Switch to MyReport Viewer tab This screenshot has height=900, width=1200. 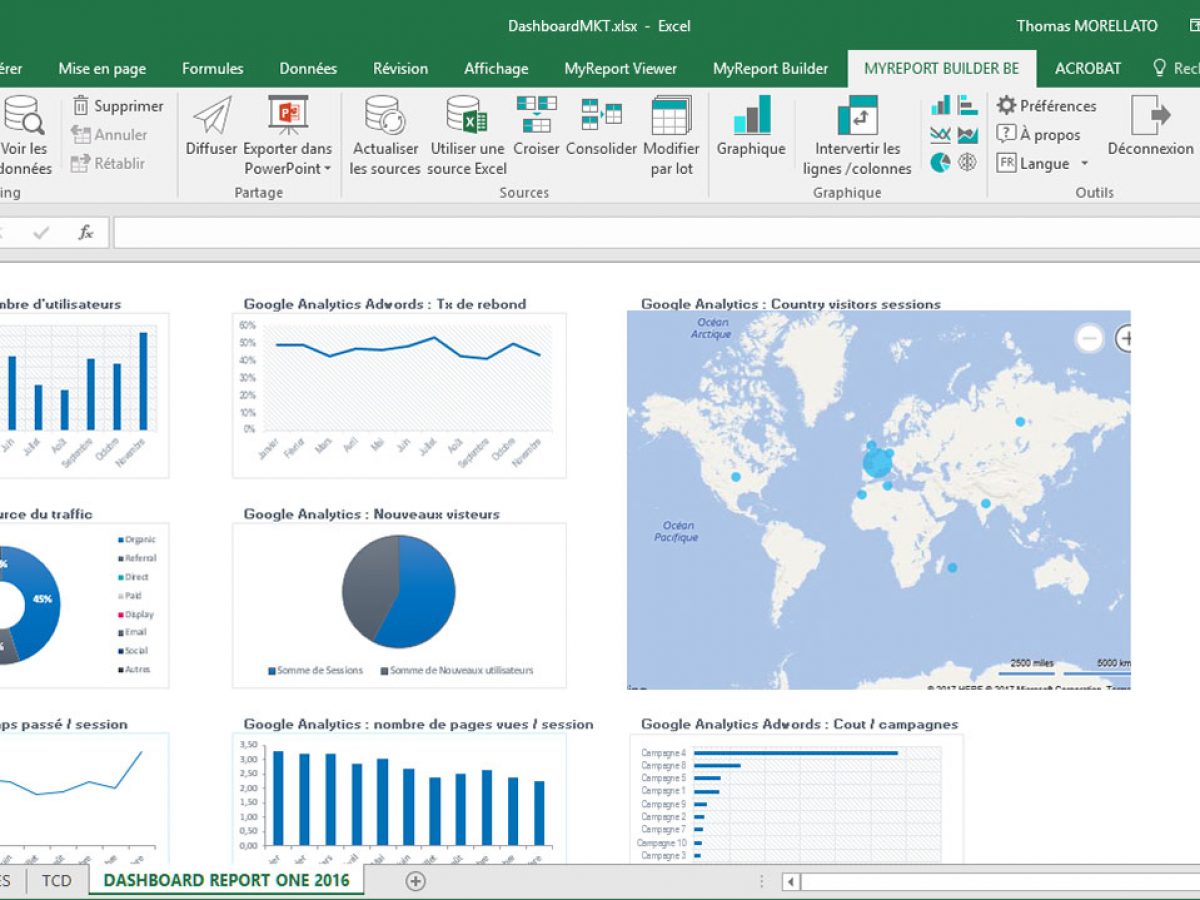[x=621, y=69]
